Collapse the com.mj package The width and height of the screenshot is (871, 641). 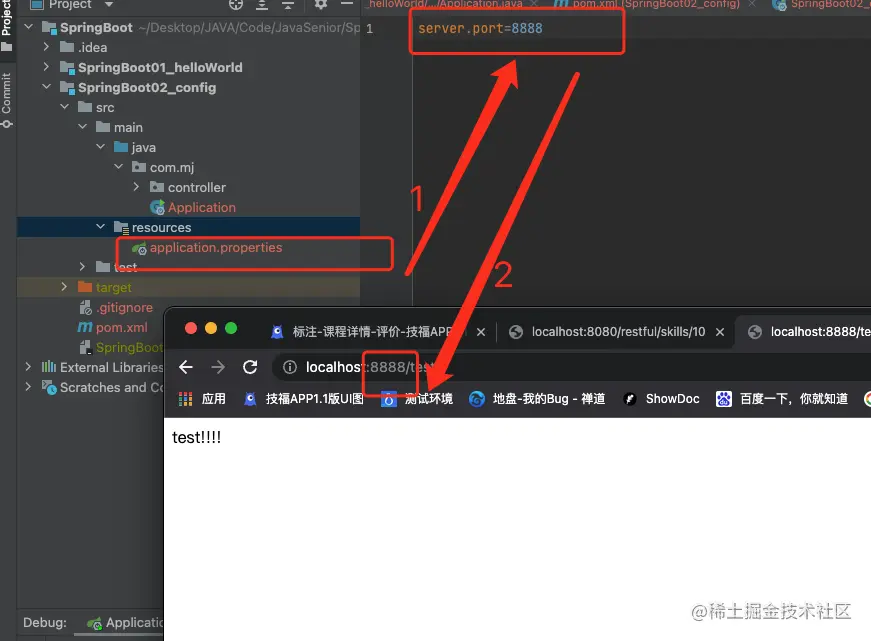[x=118, y=167]
